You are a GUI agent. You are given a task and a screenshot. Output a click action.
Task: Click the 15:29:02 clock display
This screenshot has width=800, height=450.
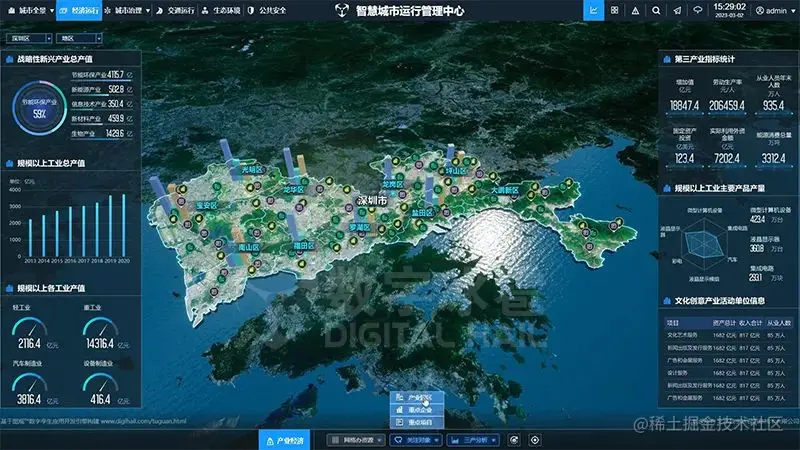pos(730,7)
